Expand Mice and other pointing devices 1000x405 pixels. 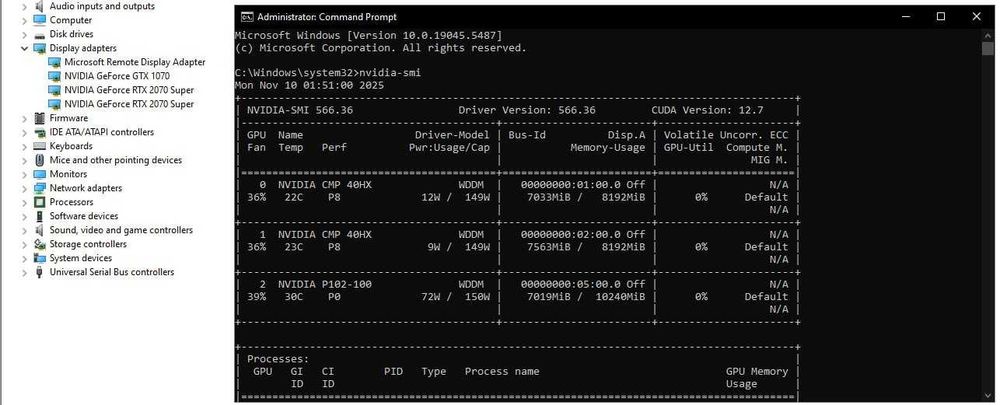25,160
